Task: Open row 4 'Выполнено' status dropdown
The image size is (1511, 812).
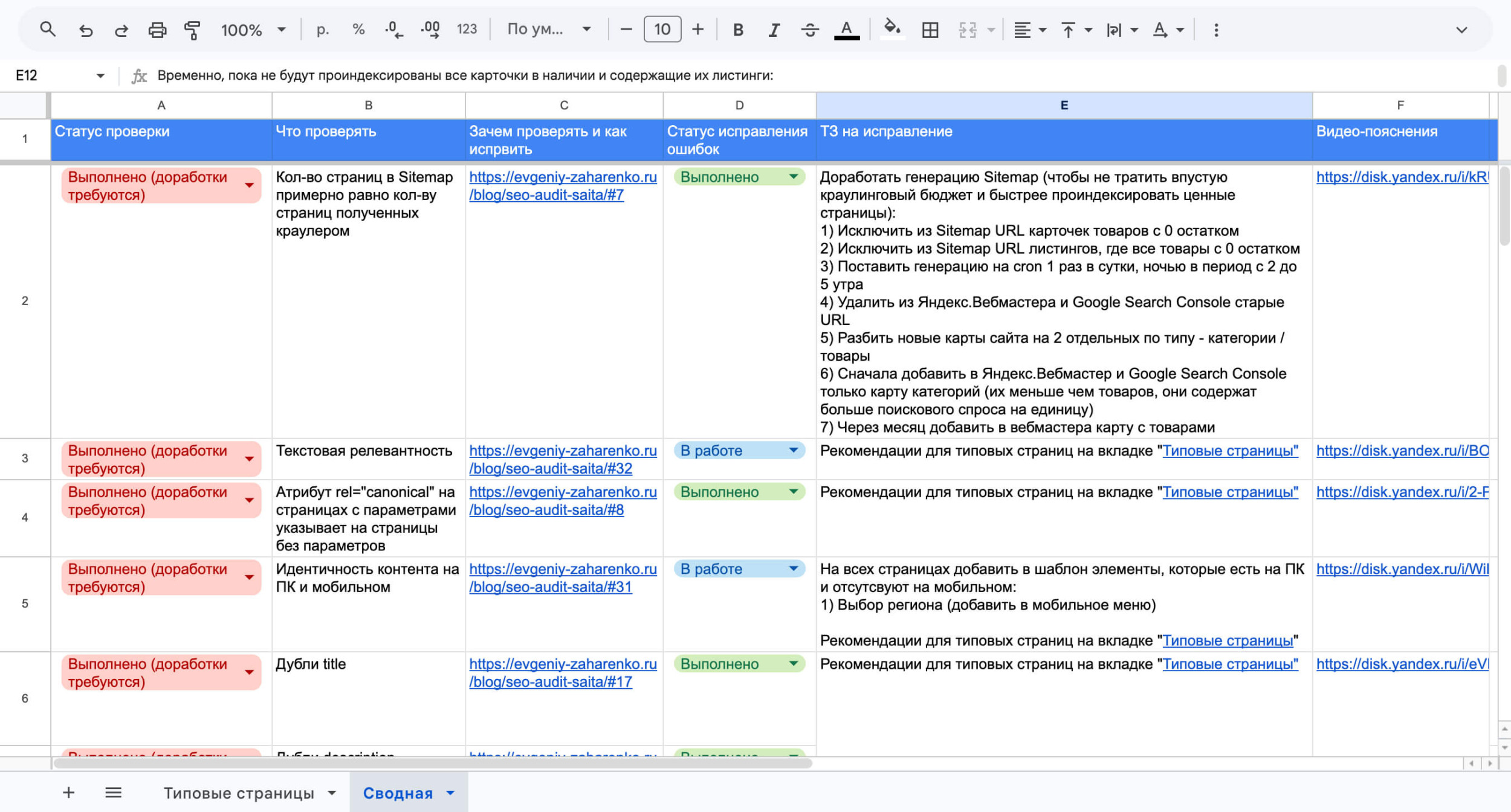Action: pyautogui.click(x=794, y=492)
